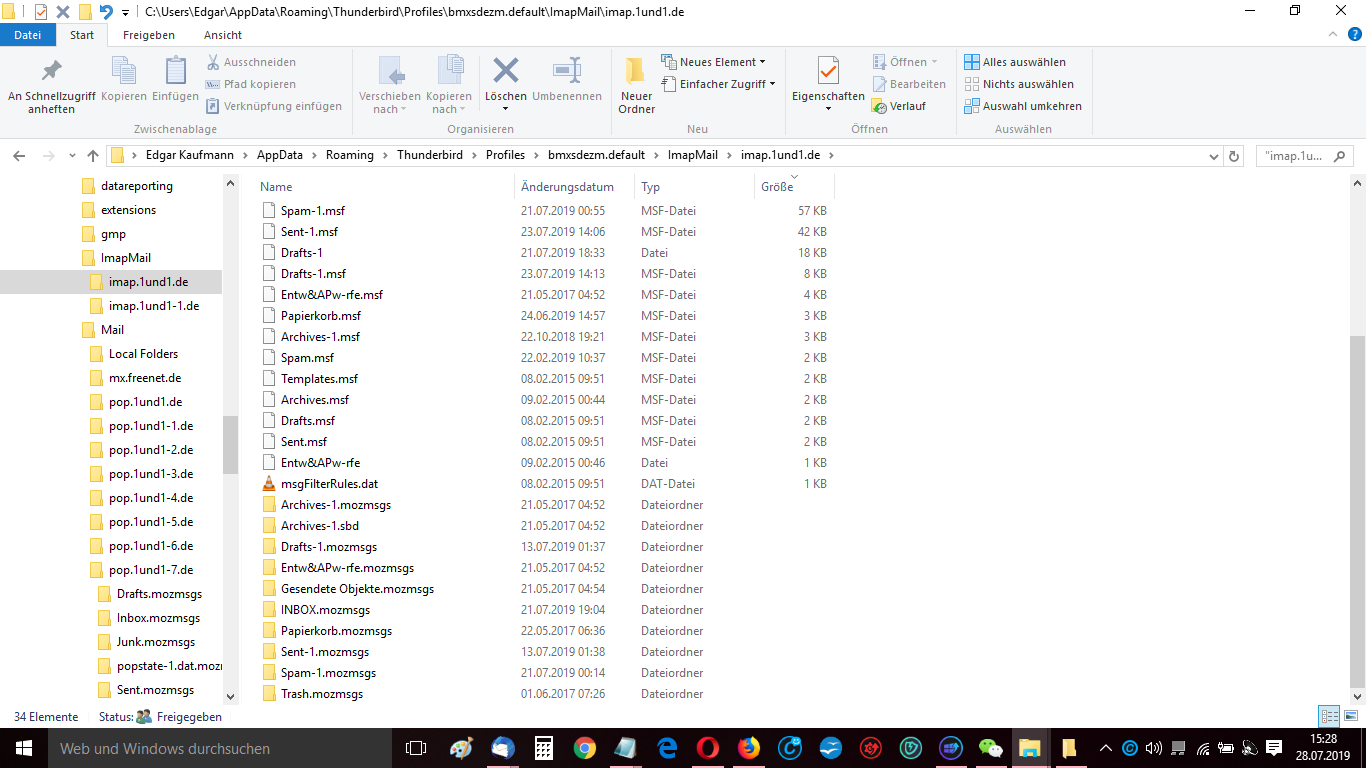Open Firefox from the Windows taskbar

pyautogui.click(x=748, y=748)
